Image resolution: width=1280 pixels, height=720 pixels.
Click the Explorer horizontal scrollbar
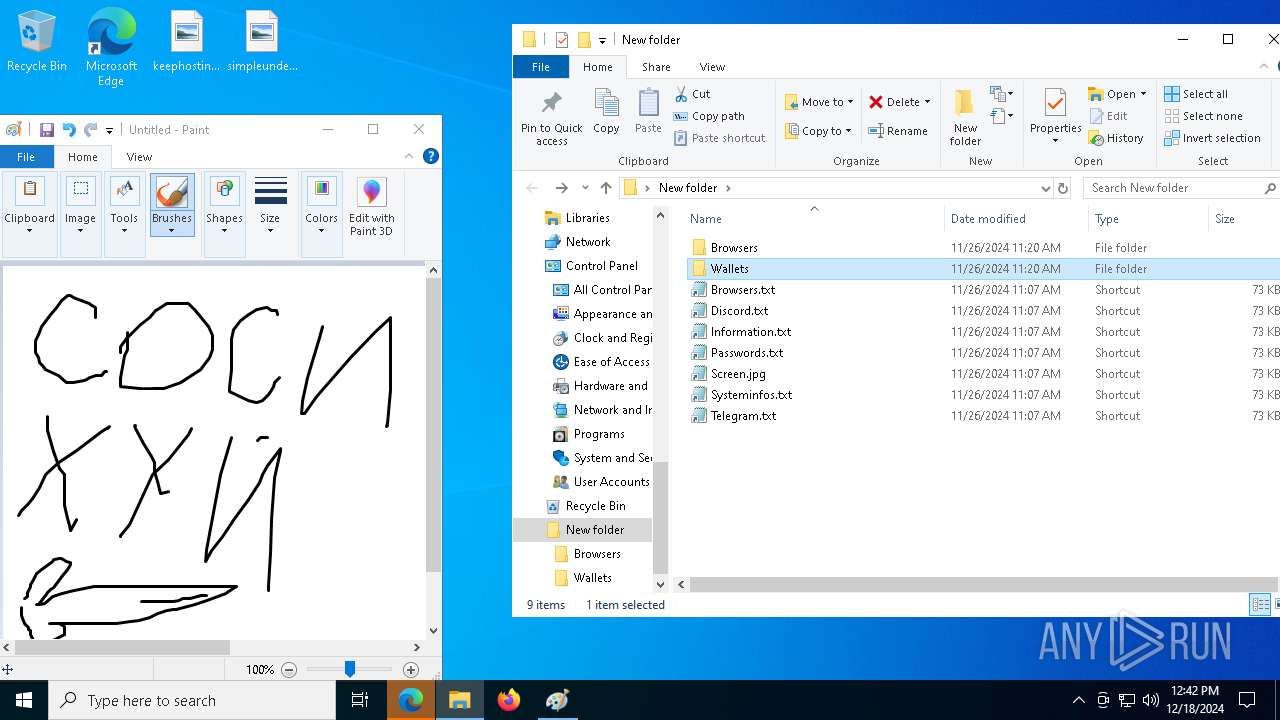pyautogui.click(x=983, y=584)
